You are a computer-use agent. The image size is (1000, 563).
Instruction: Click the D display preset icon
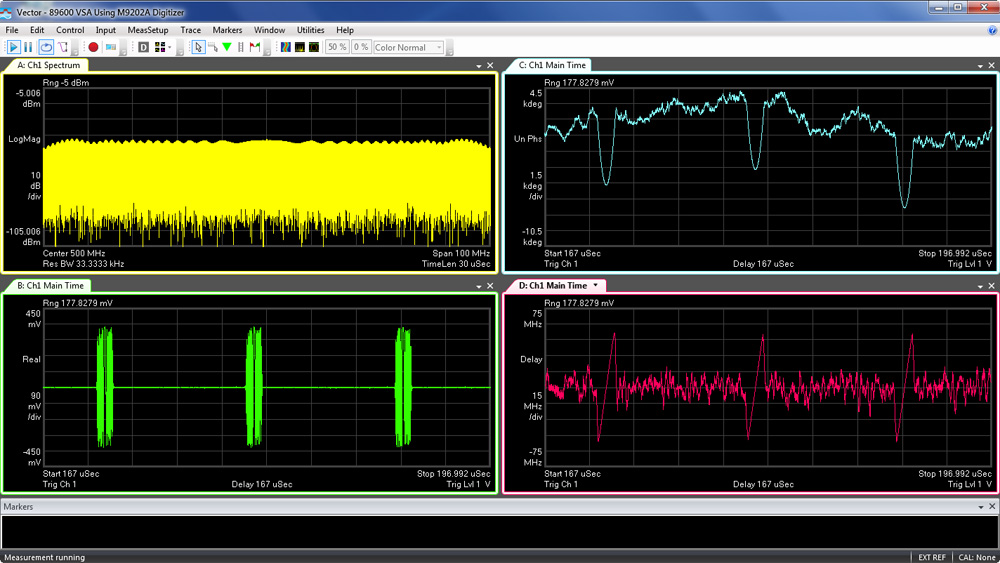click(143, 47)
